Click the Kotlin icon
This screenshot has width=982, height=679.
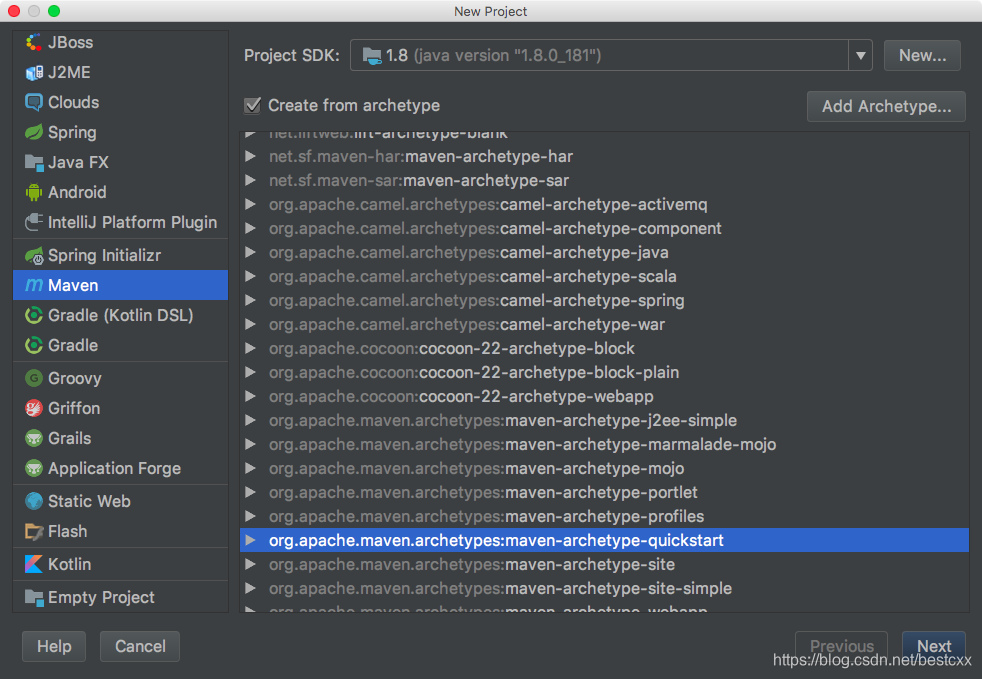coord(34,564)
